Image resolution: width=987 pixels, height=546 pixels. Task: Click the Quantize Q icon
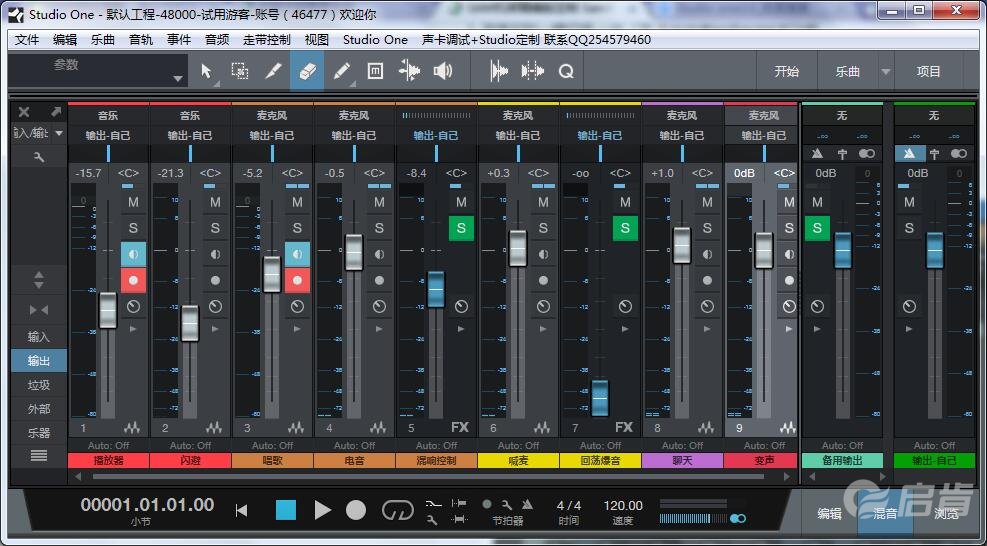566,71
